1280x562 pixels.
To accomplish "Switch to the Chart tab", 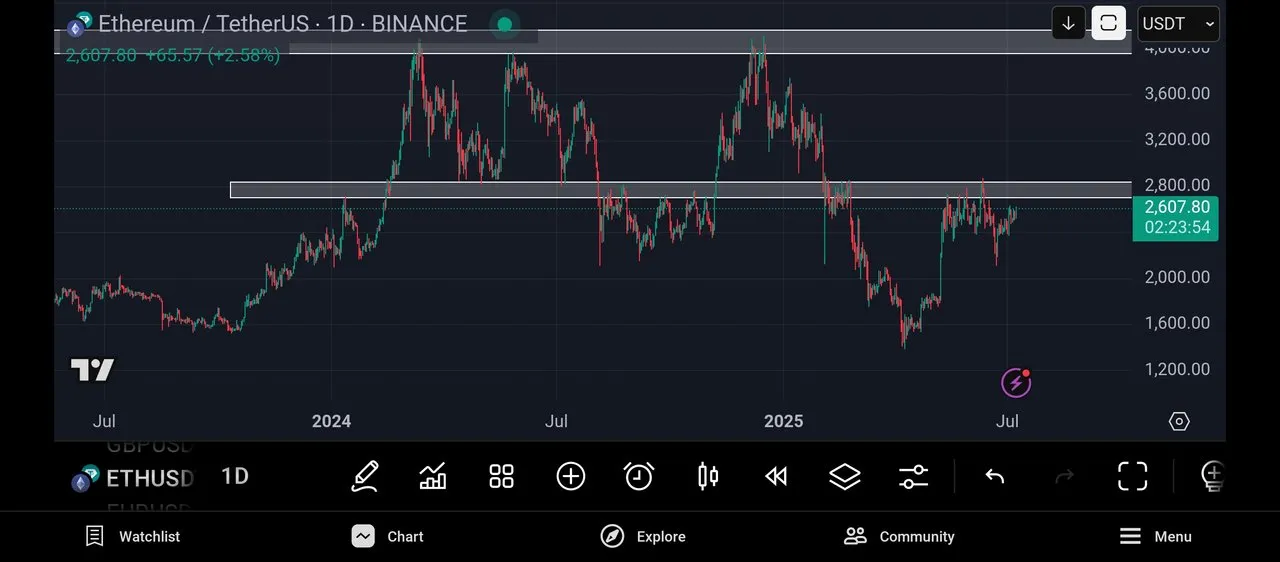I will click(x=388, y=537).
